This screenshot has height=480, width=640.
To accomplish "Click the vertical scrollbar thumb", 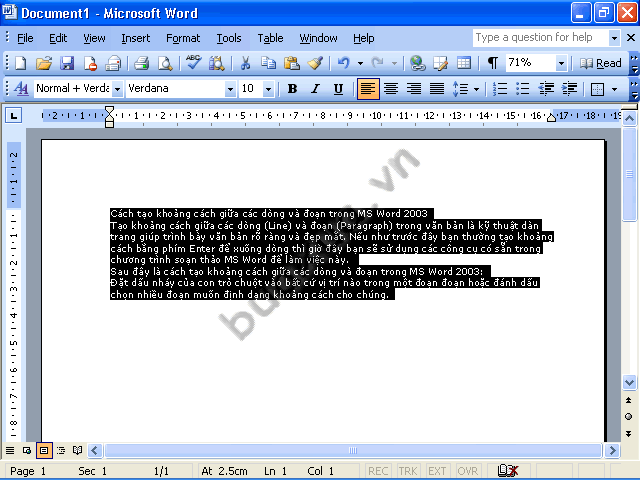I will point(629,174).
